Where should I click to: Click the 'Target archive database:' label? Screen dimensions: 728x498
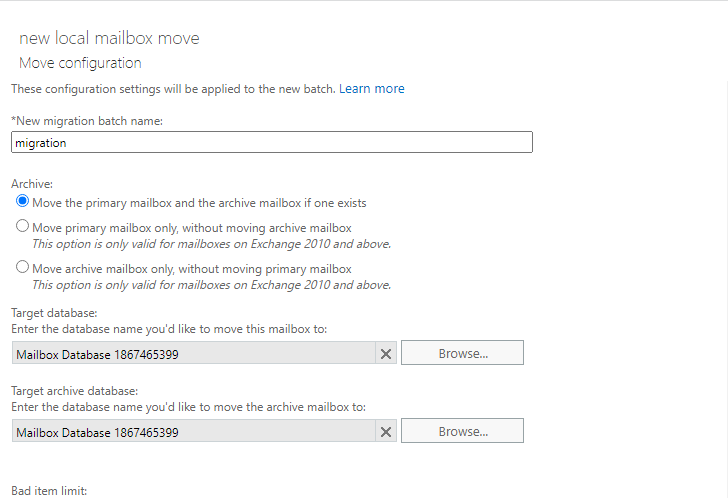[75, 391]
